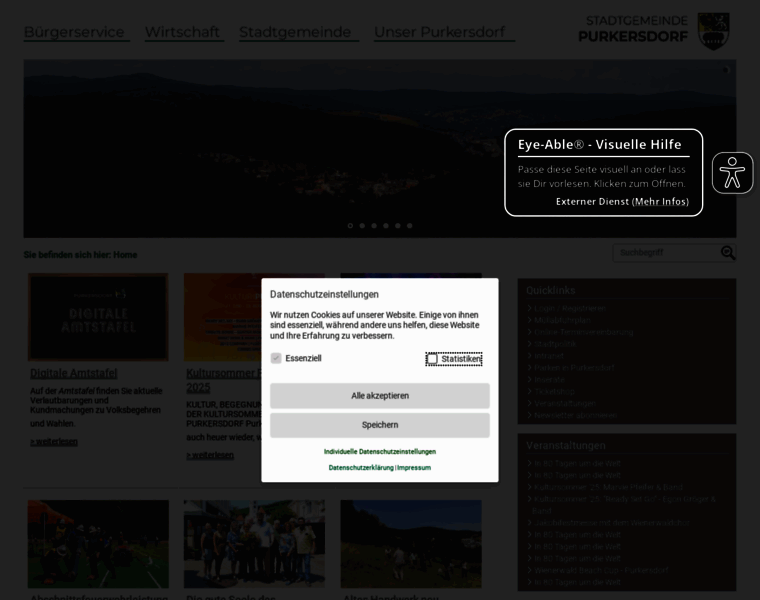The height and width of the screenshot is (600, 760).
Task: Open the Jakobifestmesse mit Wienerwaldchor event
Action: coord(612,523)
